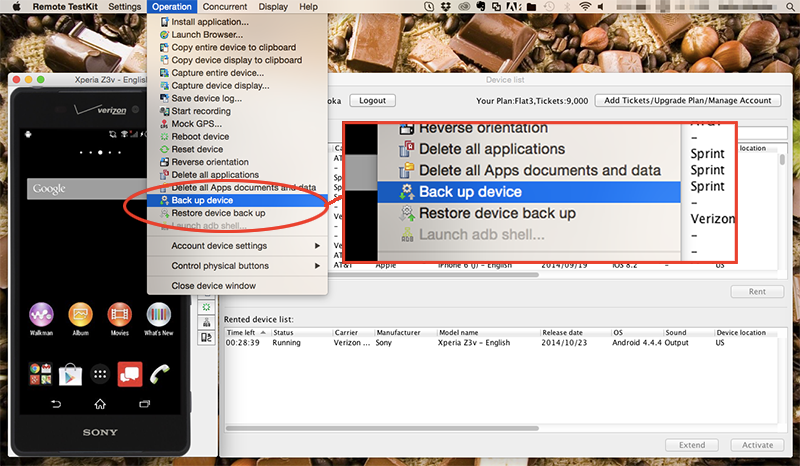The width and height of the screenshot is (800, 466).
Task: Open the red Messaging app icon
Action: [x=130, y=374]
